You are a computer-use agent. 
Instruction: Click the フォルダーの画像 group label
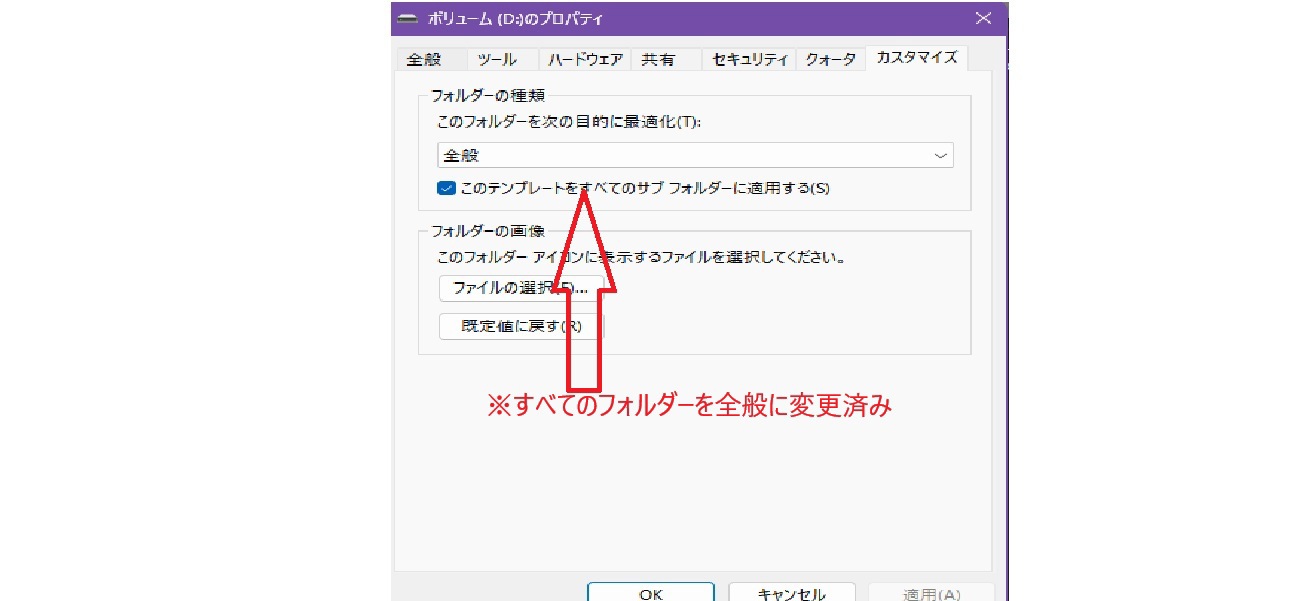click(488, 231)
